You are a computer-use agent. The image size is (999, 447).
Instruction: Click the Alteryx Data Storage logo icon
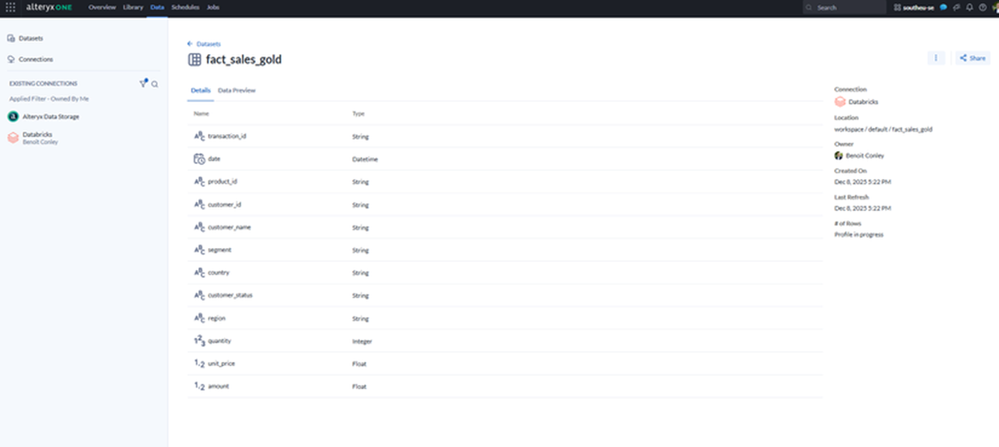(x=13, y=117)
